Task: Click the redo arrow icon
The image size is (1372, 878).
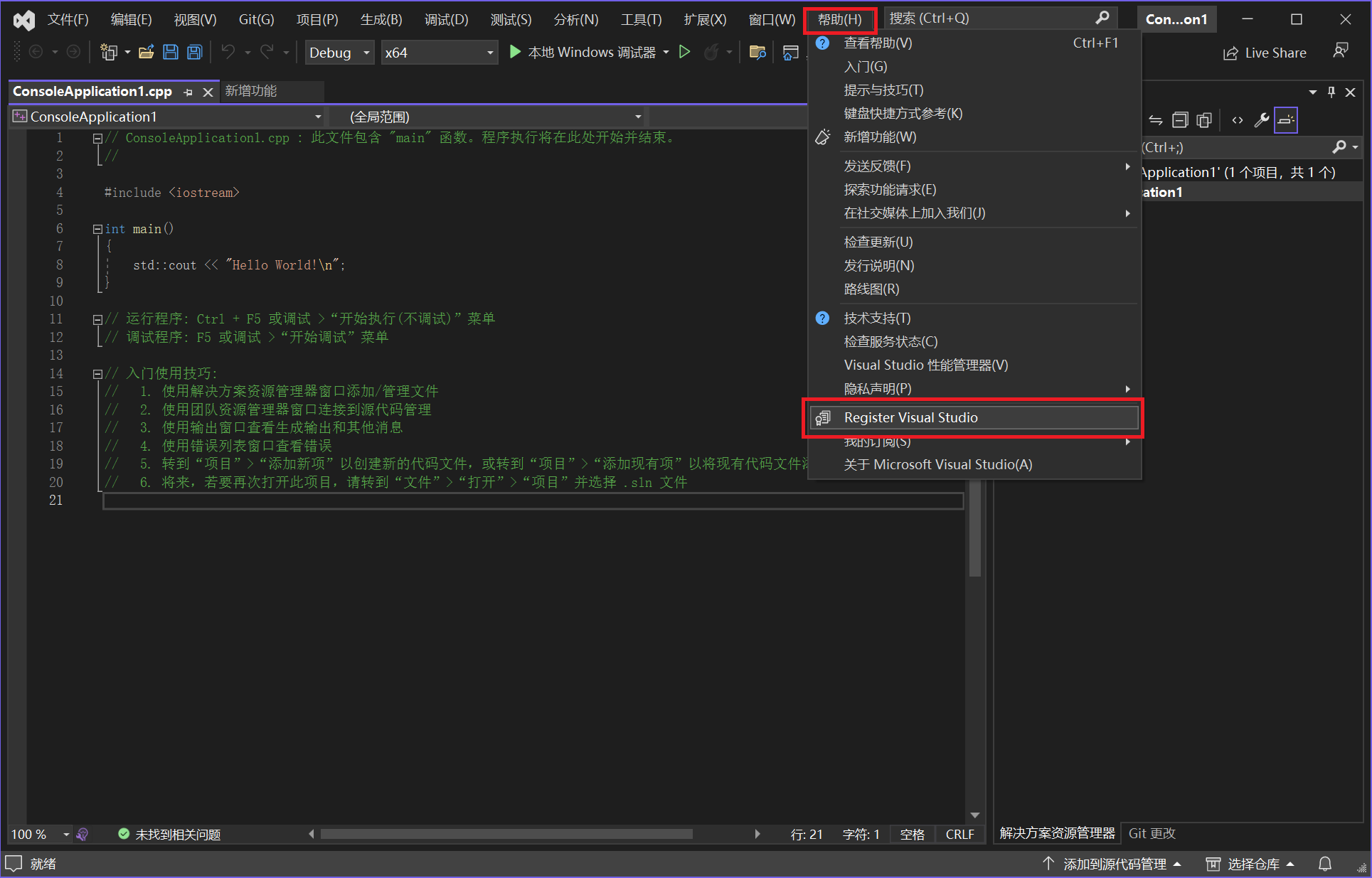Action: [267, 52]
